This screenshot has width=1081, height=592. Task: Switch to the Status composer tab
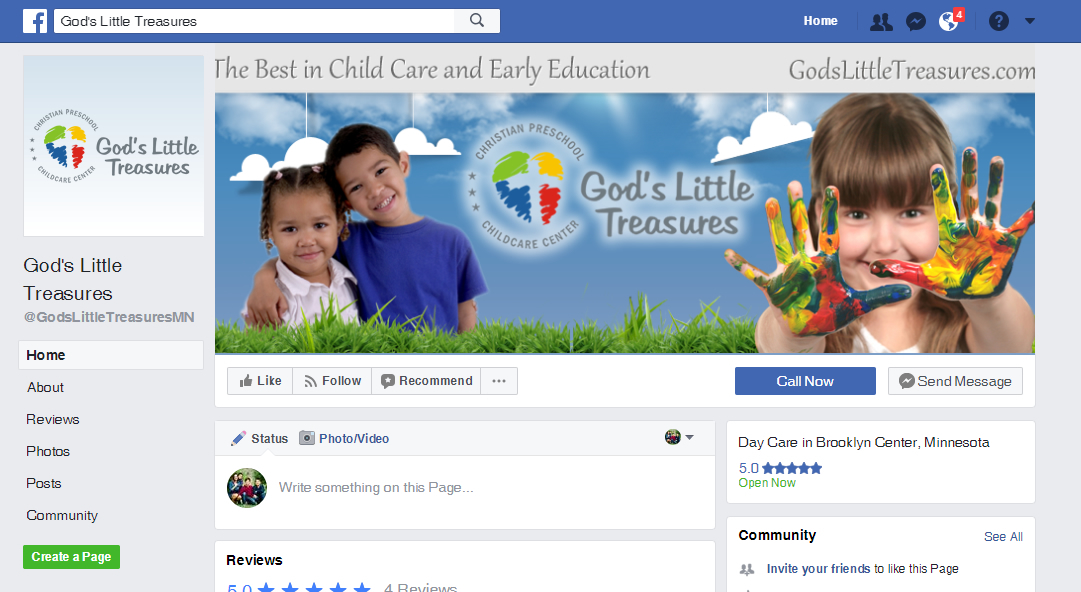[260, 438]
